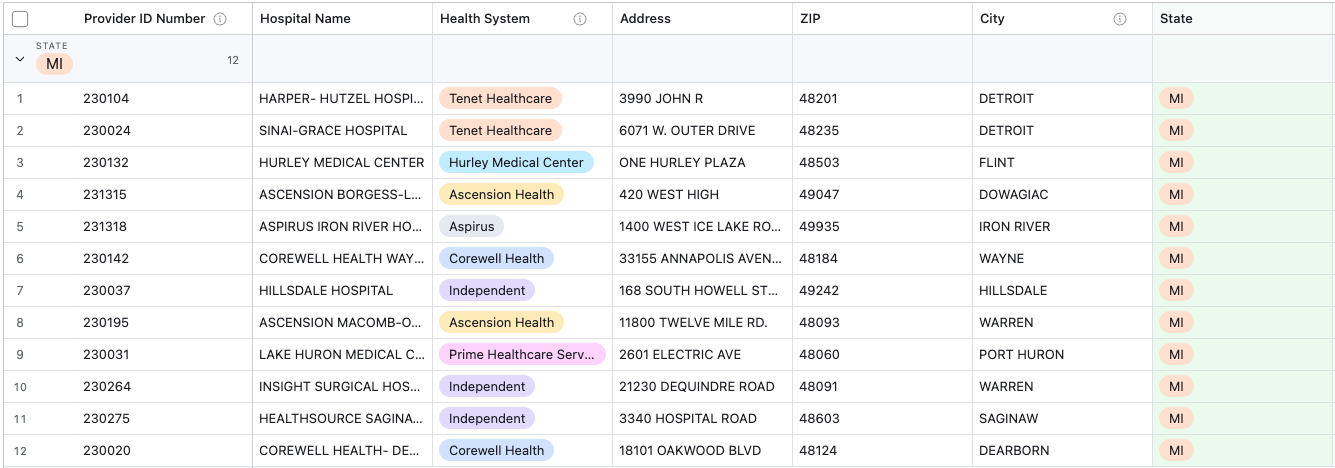Click Tenet Healthcare tag for Sinai-Grace Hospital
1335x468 pixels.
500,130
